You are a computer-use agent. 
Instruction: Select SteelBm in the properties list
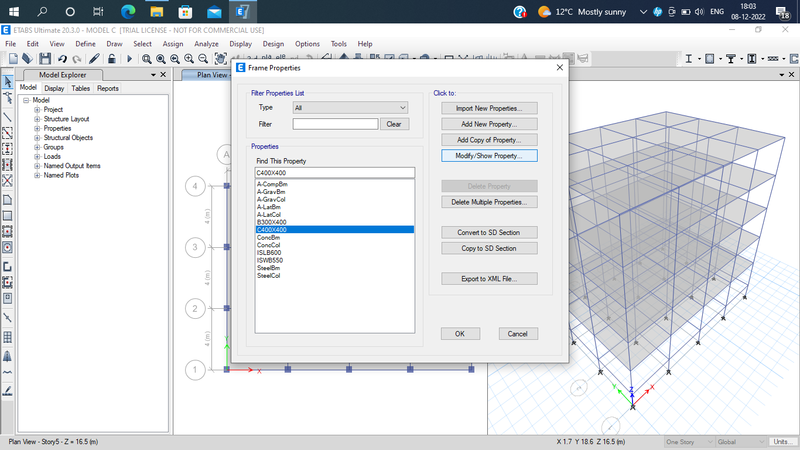point(335,268)
